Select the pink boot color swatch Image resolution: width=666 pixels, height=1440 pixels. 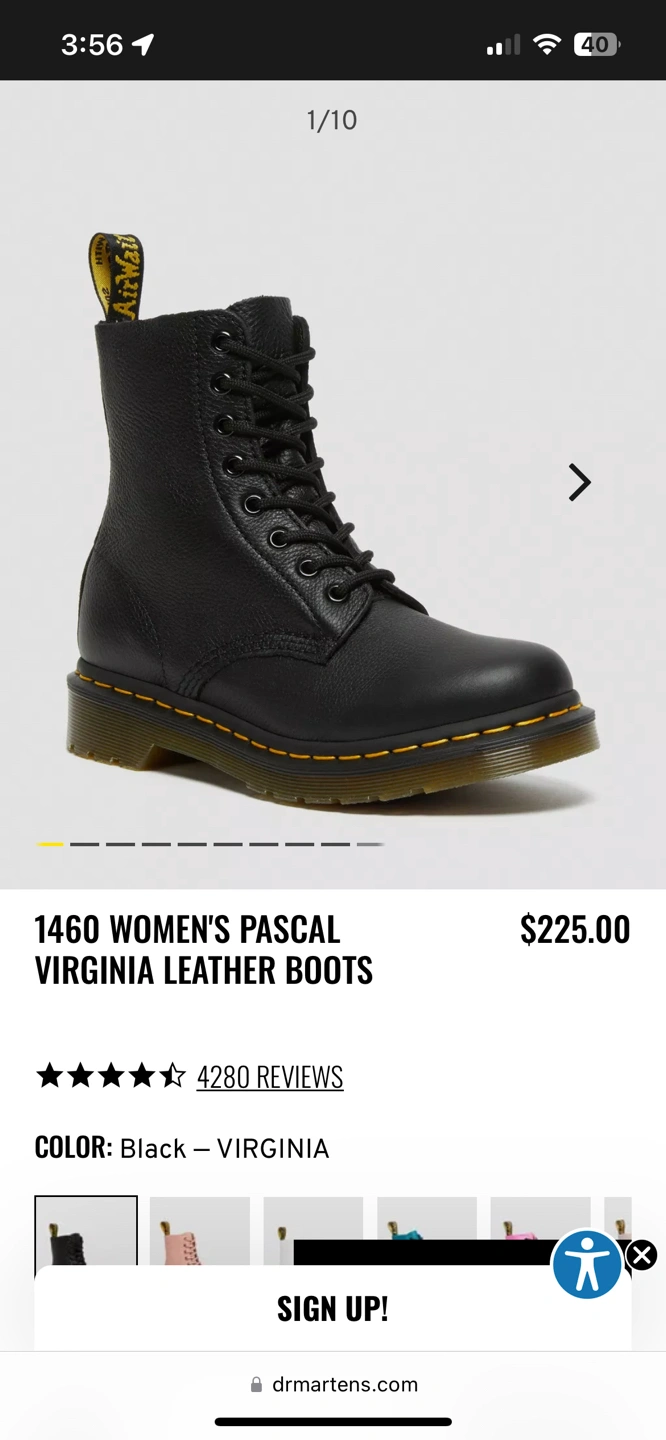coord(199,1231)
